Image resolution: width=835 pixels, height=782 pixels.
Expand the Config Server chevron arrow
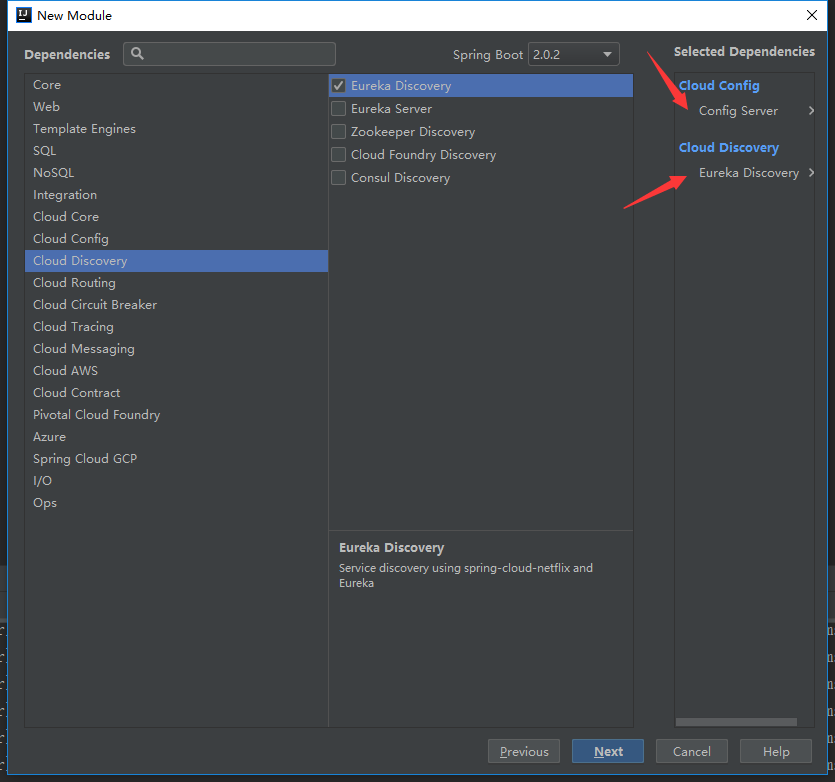point(811,110)
